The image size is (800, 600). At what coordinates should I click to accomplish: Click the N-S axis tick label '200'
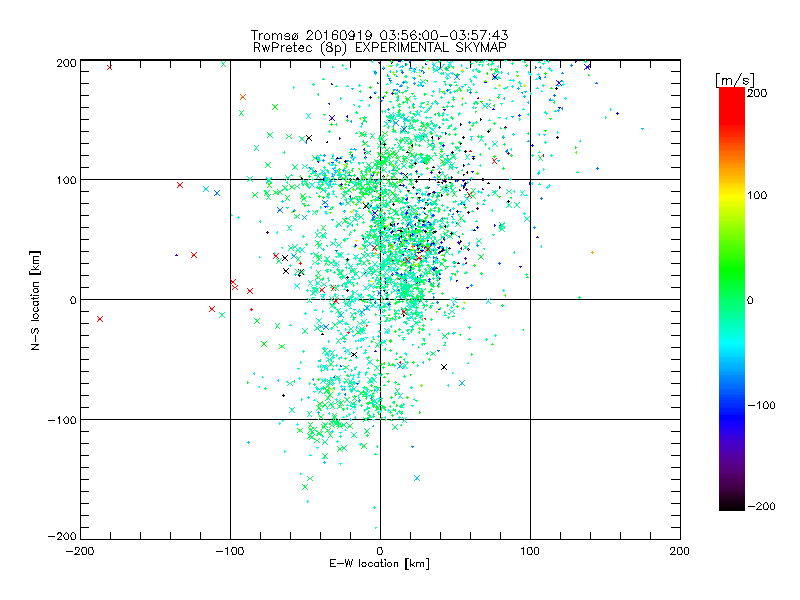click(66, 63)
